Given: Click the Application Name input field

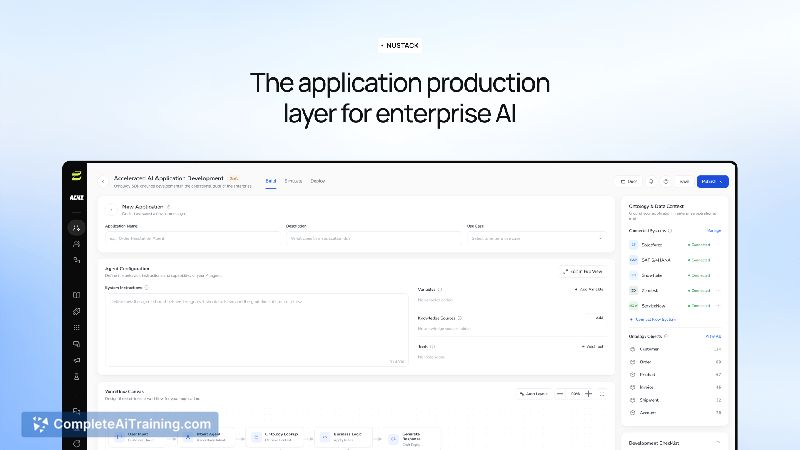Looking at the screenshot, I should coord(193,238).
